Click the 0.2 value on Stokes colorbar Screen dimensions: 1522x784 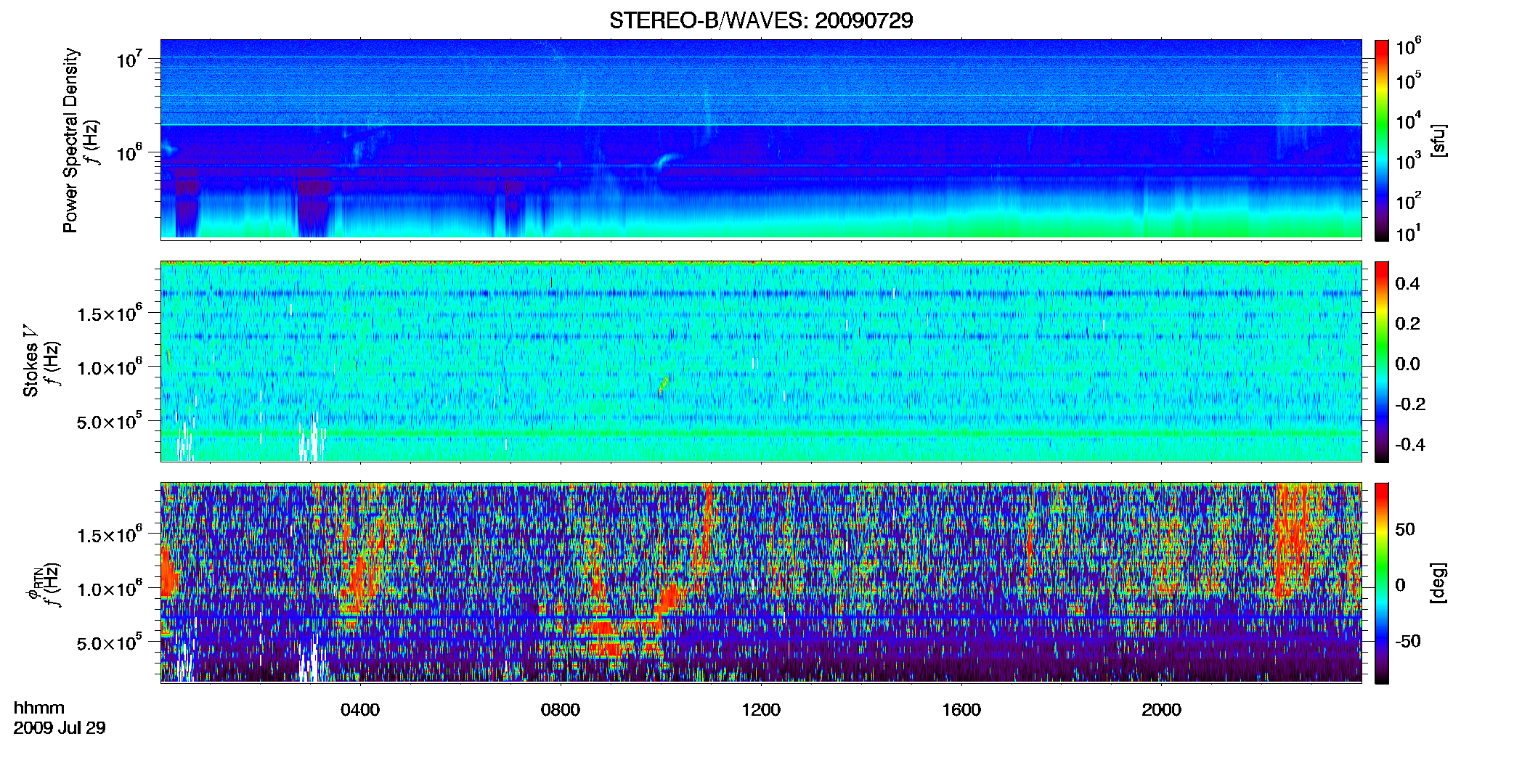pos(1407,324)
